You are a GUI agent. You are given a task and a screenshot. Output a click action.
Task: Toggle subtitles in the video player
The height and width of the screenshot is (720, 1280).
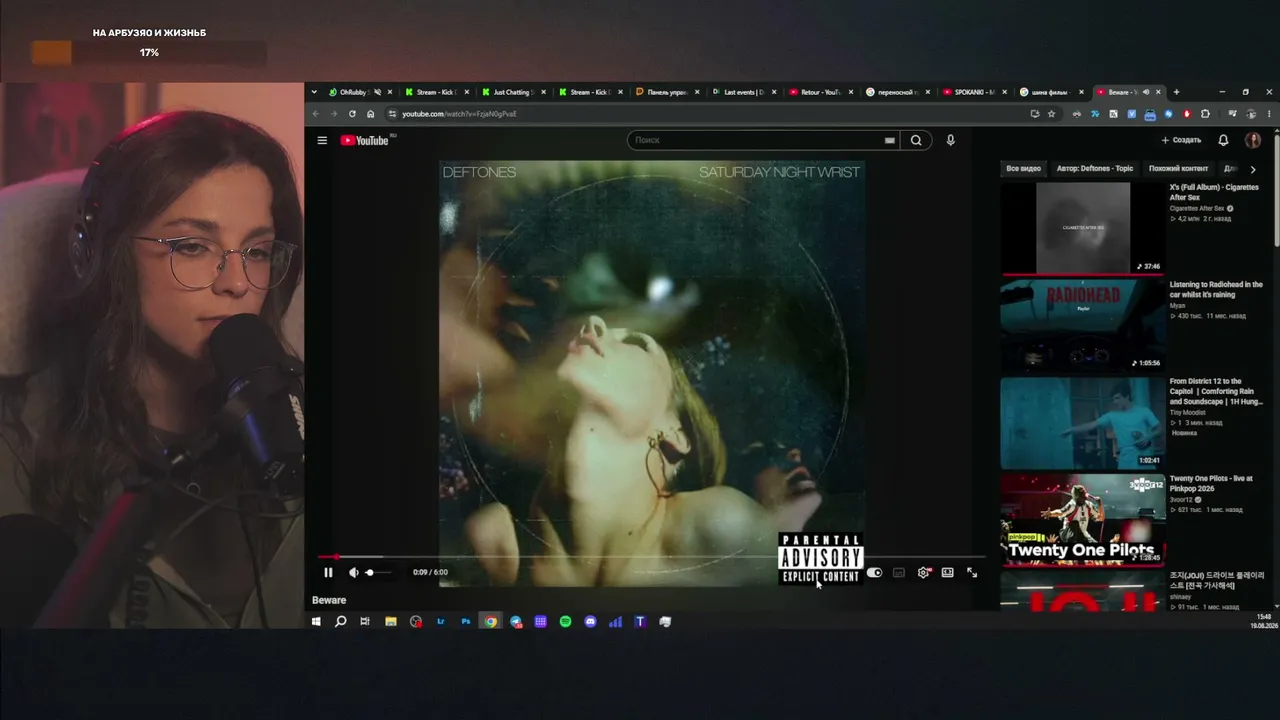(x=898, y=573)
